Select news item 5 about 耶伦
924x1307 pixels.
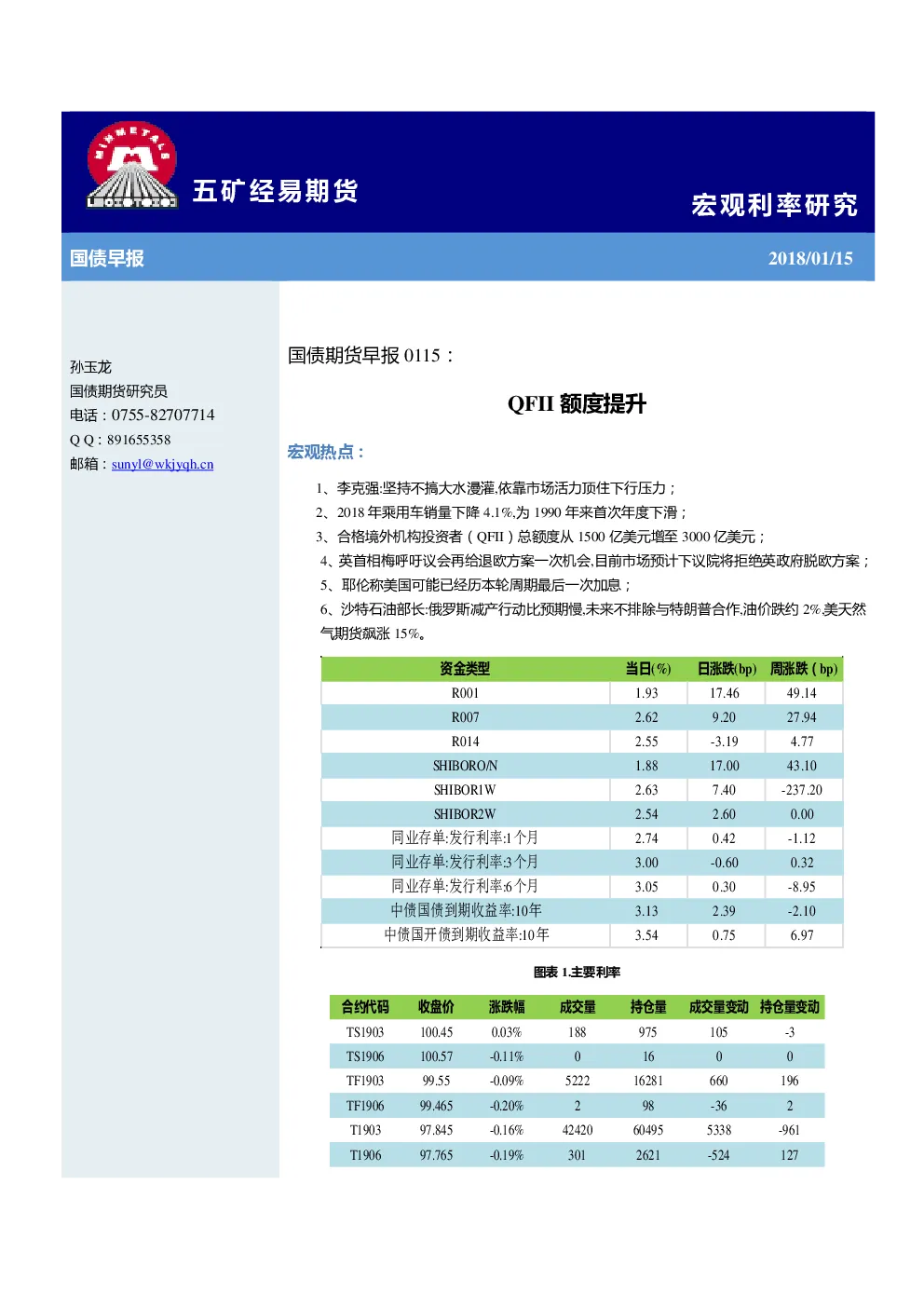tap(476, 585)
